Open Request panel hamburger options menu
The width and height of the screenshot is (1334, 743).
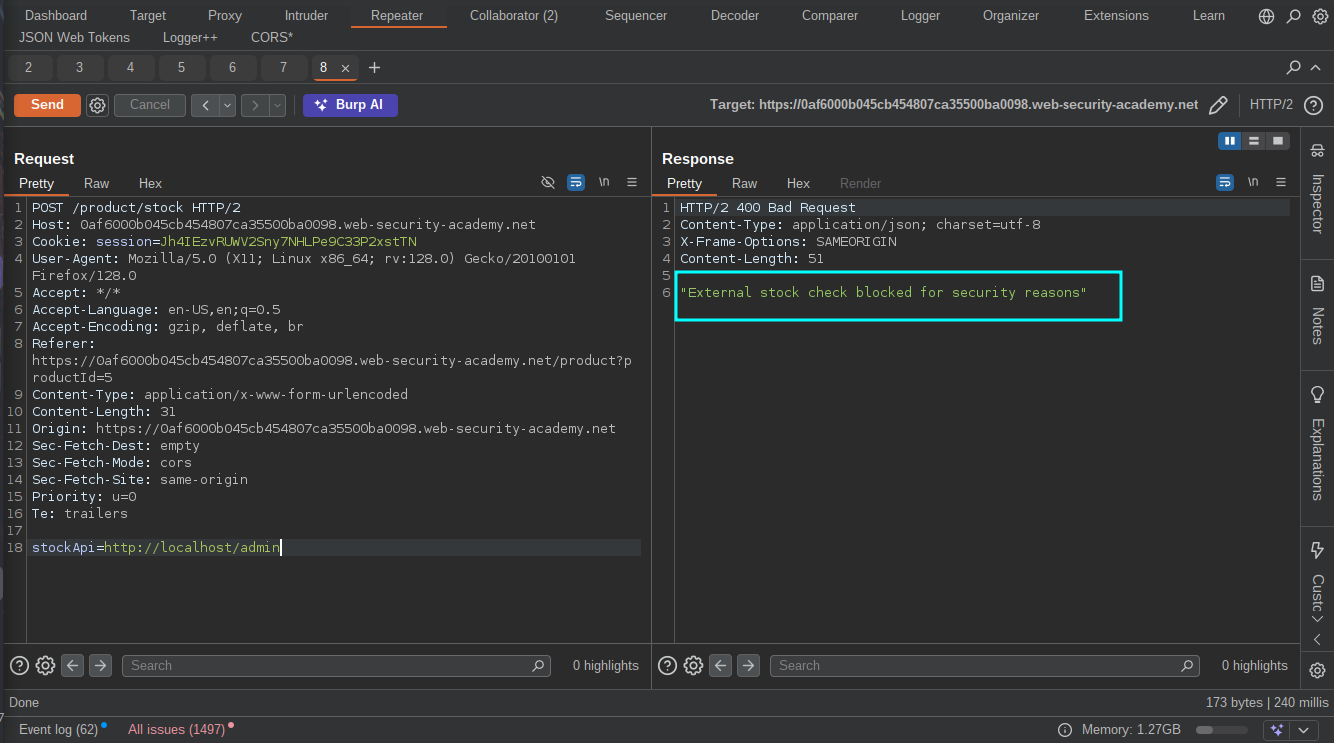[632, 182]
